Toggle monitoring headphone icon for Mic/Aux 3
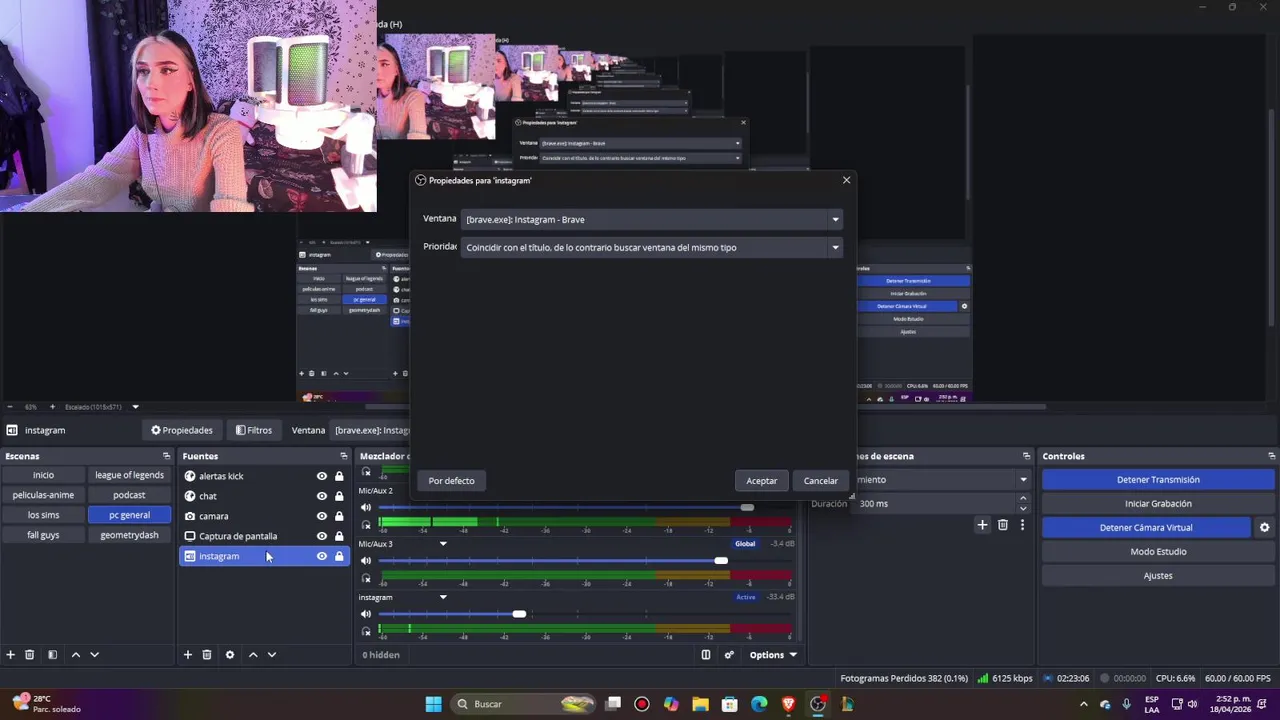The width and height of the screenshot is (1280, 720). coord(366,578)
